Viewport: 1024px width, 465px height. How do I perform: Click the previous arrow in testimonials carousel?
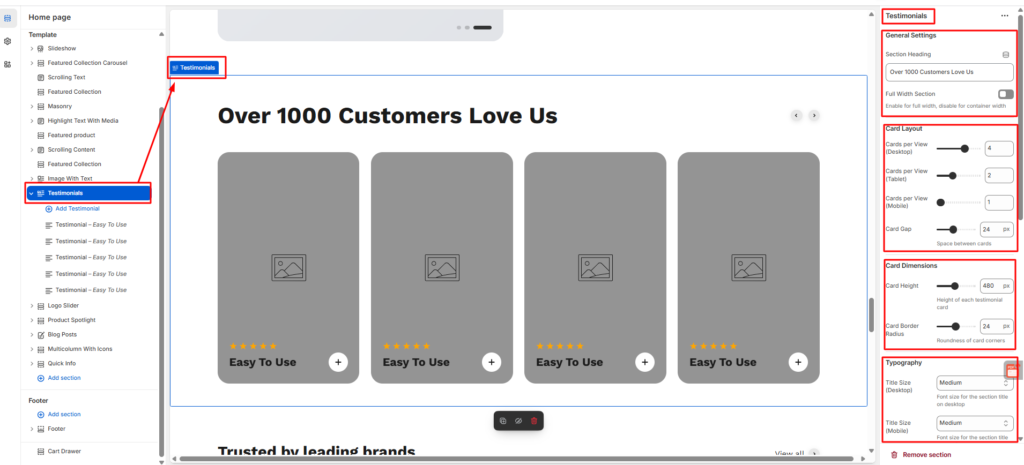point(797,116)
